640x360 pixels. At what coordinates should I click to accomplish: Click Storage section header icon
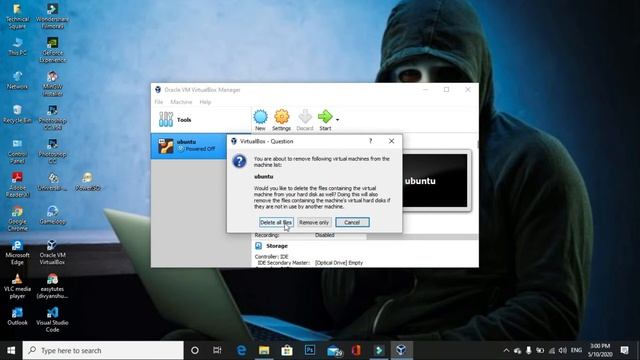pos(258,246)
